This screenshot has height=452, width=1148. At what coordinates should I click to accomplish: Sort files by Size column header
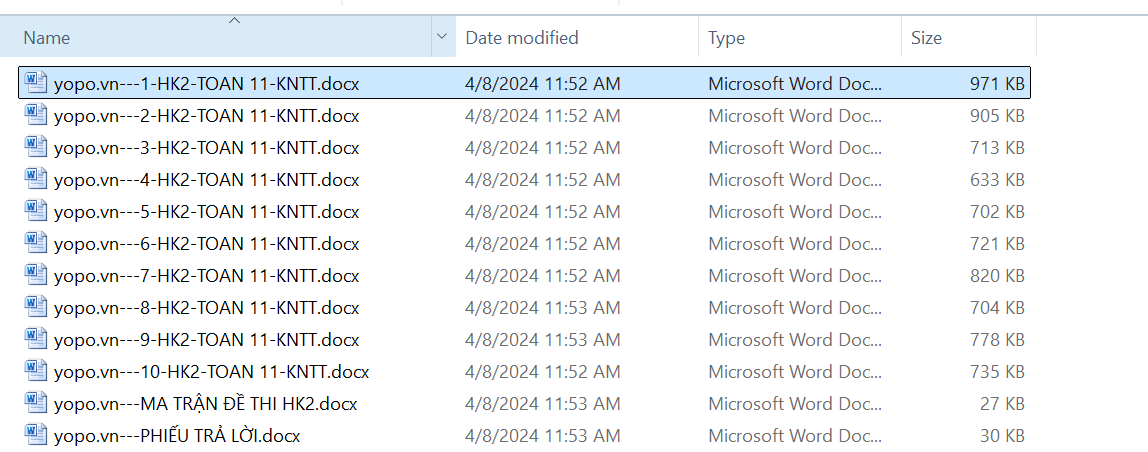tap(926, 38)
